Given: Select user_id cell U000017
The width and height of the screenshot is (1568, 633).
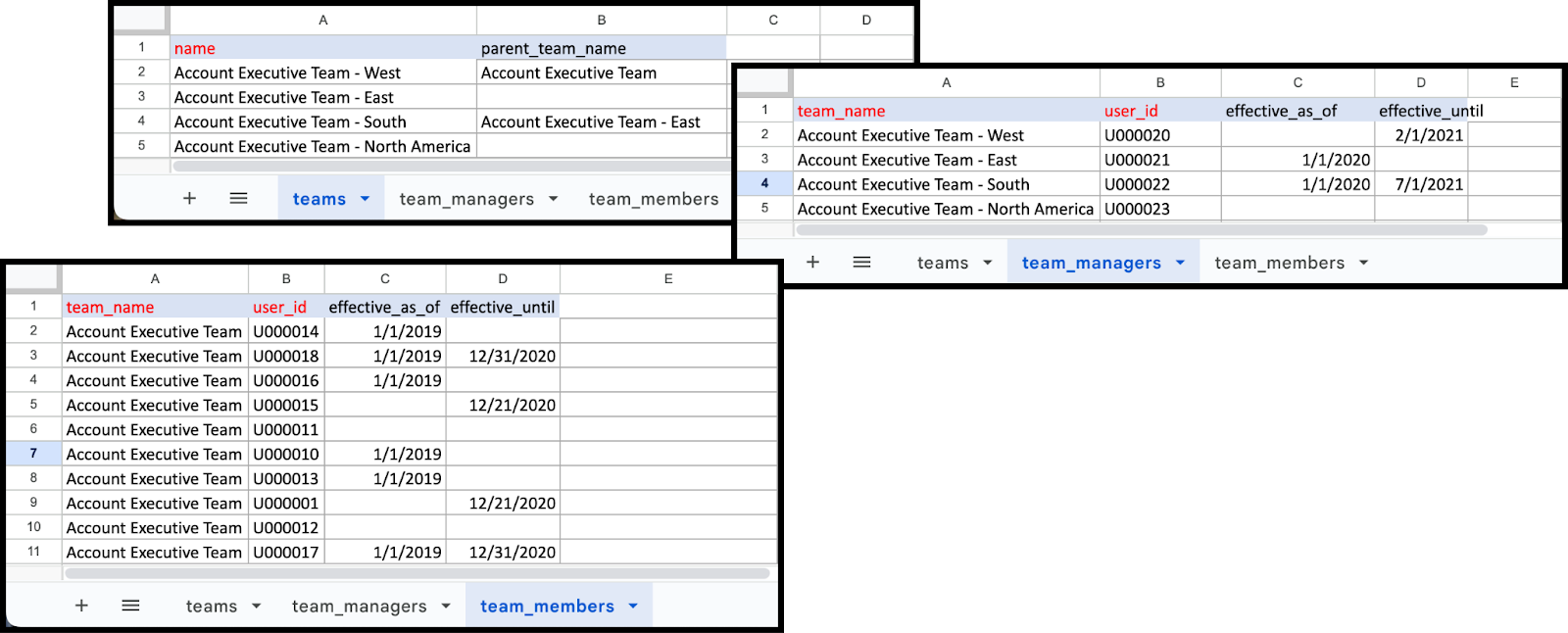Looking at the screenshot, I should pos(286,552).
